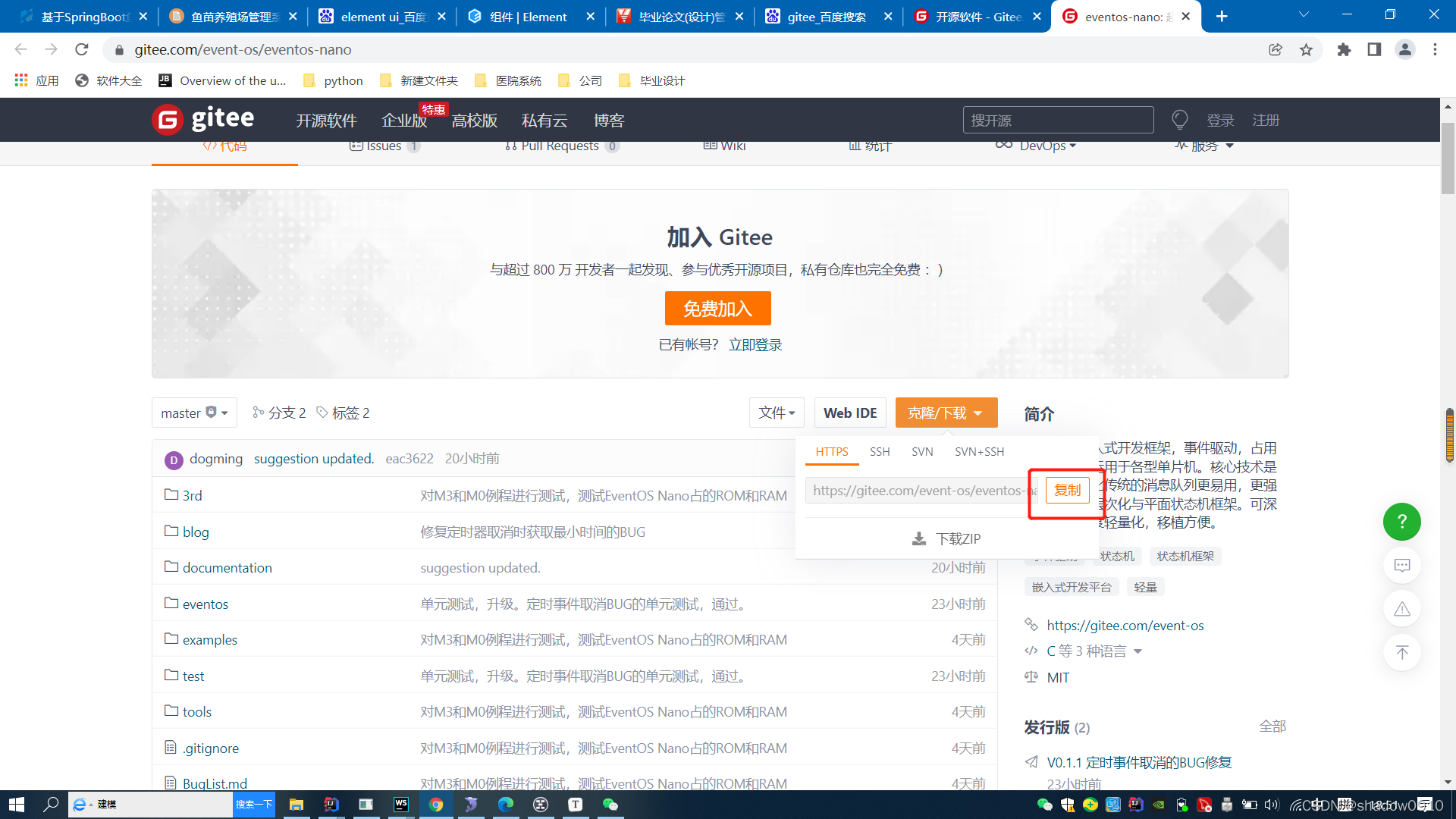Viewport: 1456px width, 819px height.
Task: Click the Download ZIP option
Action: [946, 538]
